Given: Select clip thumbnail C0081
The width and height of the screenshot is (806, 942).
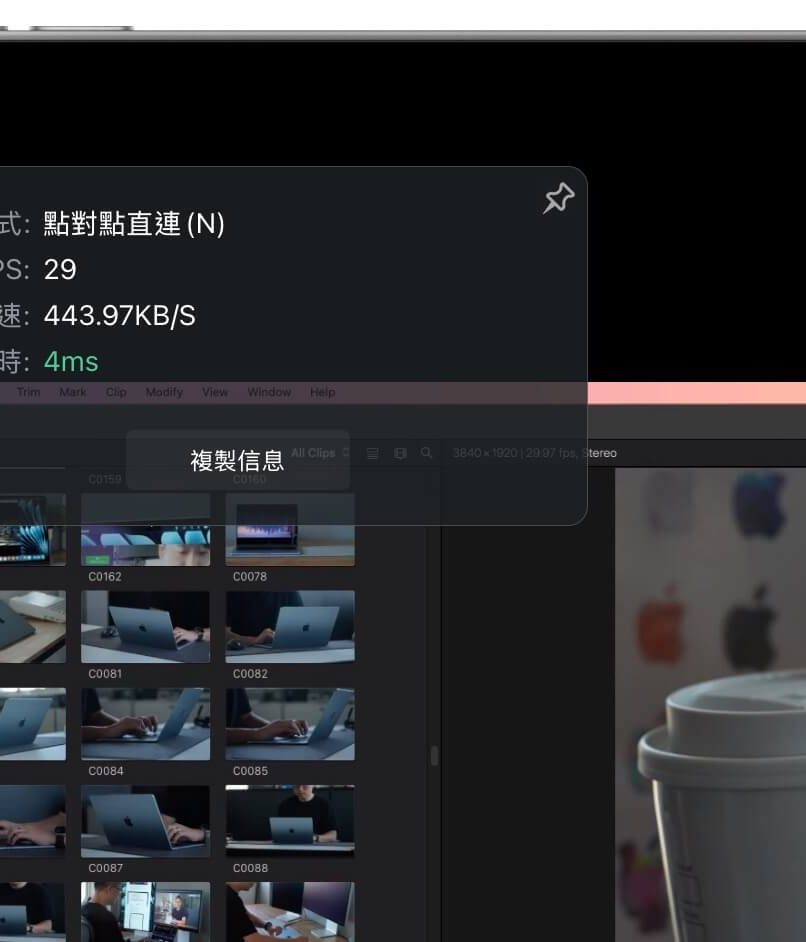Looking at the screenshot, I should point(145,626).
